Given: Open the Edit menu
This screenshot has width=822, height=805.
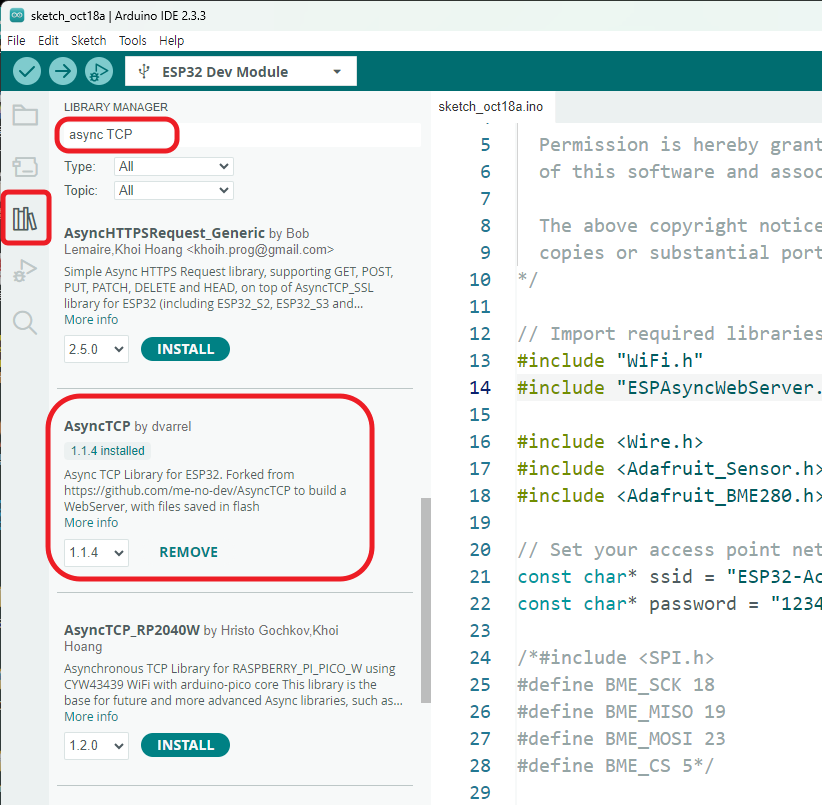Looking at the screenshot, I should (x=48, y=40).
